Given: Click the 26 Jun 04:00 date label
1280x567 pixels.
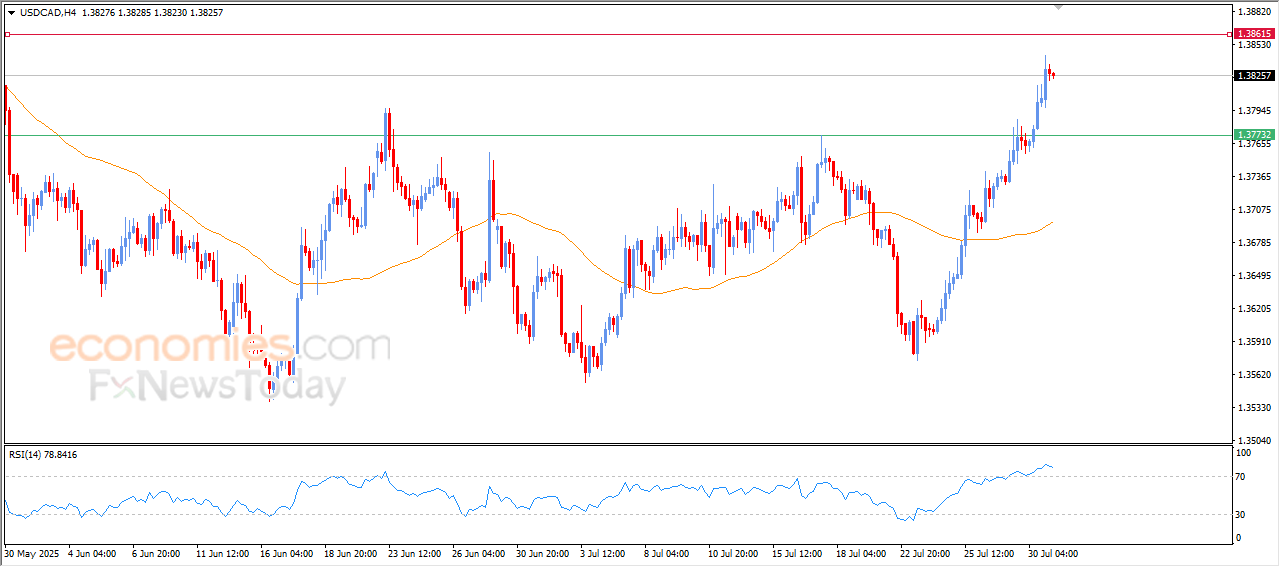Looking at the screenshot, I should coord(477,553).
